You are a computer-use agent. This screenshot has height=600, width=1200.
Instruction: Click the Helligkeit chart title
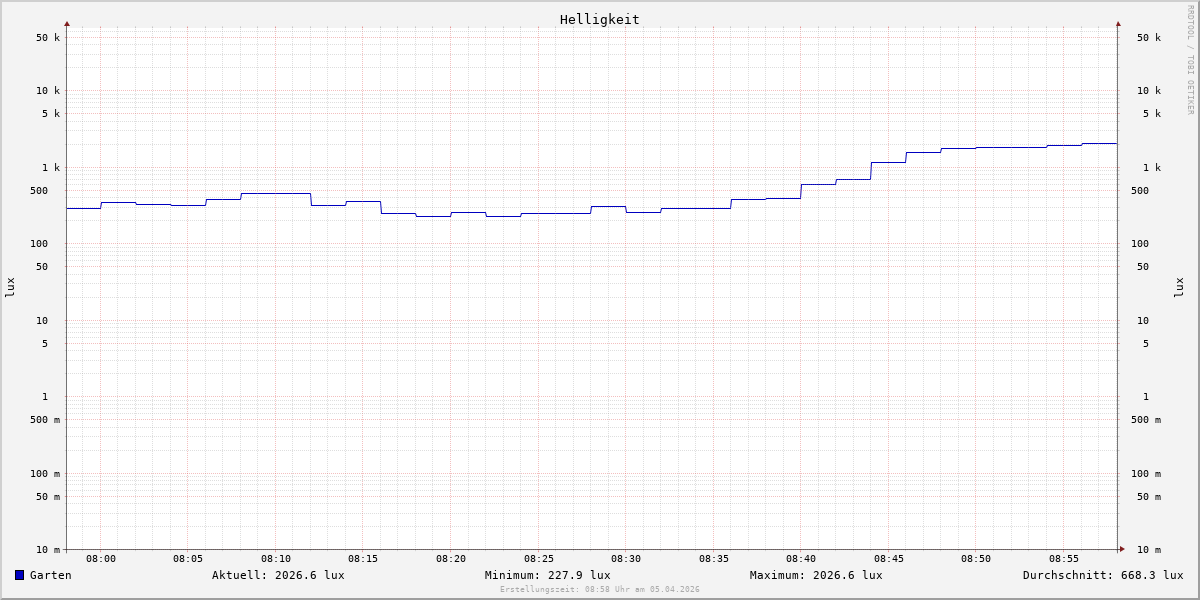pos(599,19)
